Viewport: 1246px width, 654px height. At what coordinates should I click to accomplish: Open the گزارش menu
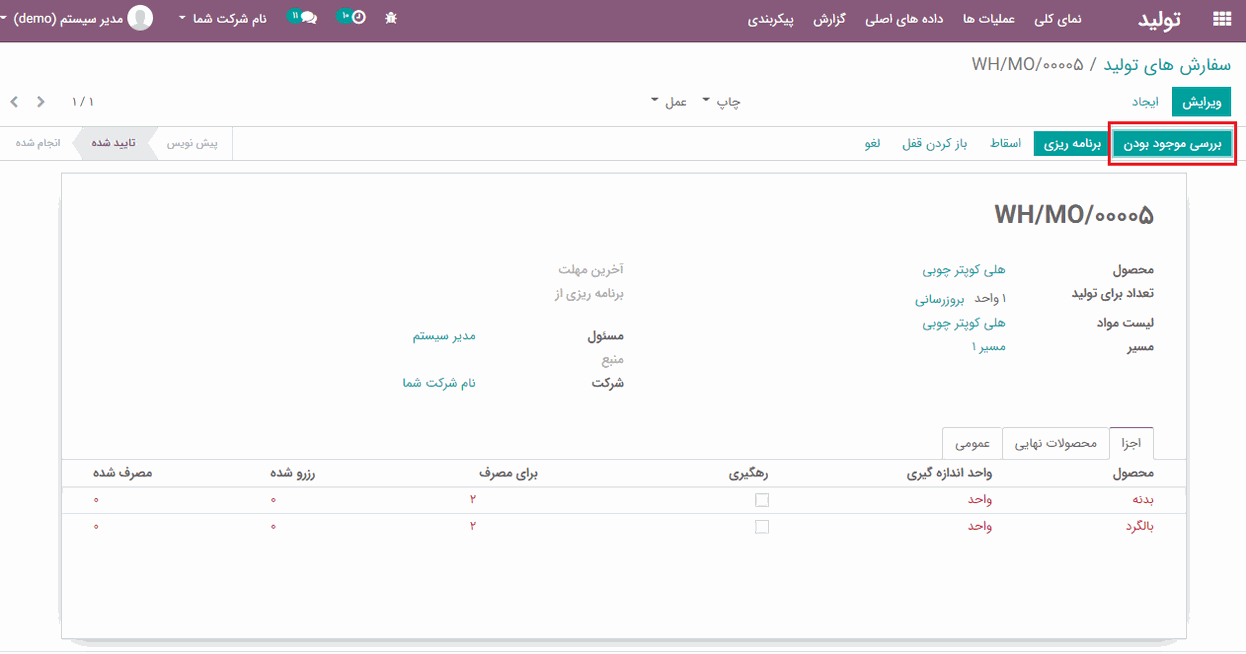coord(830,19)
